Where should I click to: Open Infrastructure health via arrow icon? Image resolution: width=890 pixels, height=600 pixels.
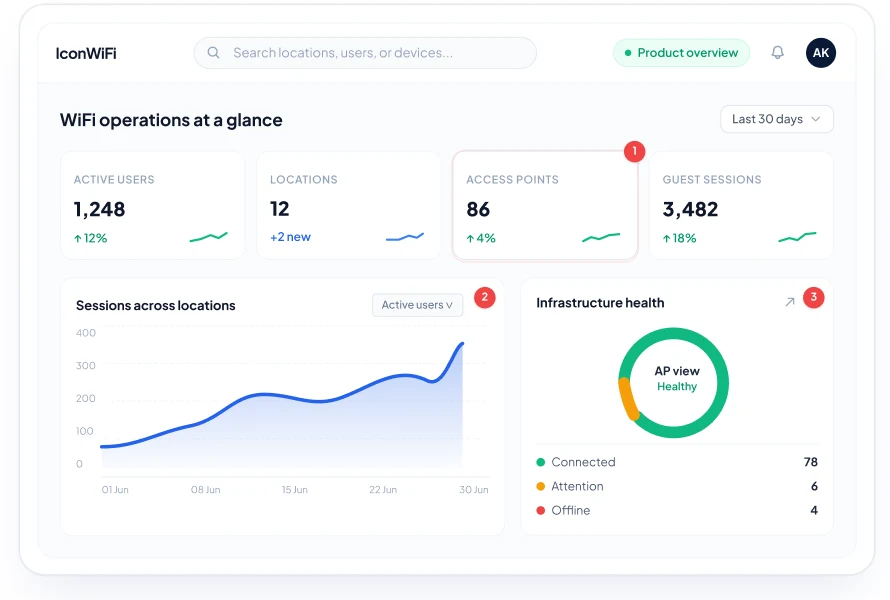790,302
